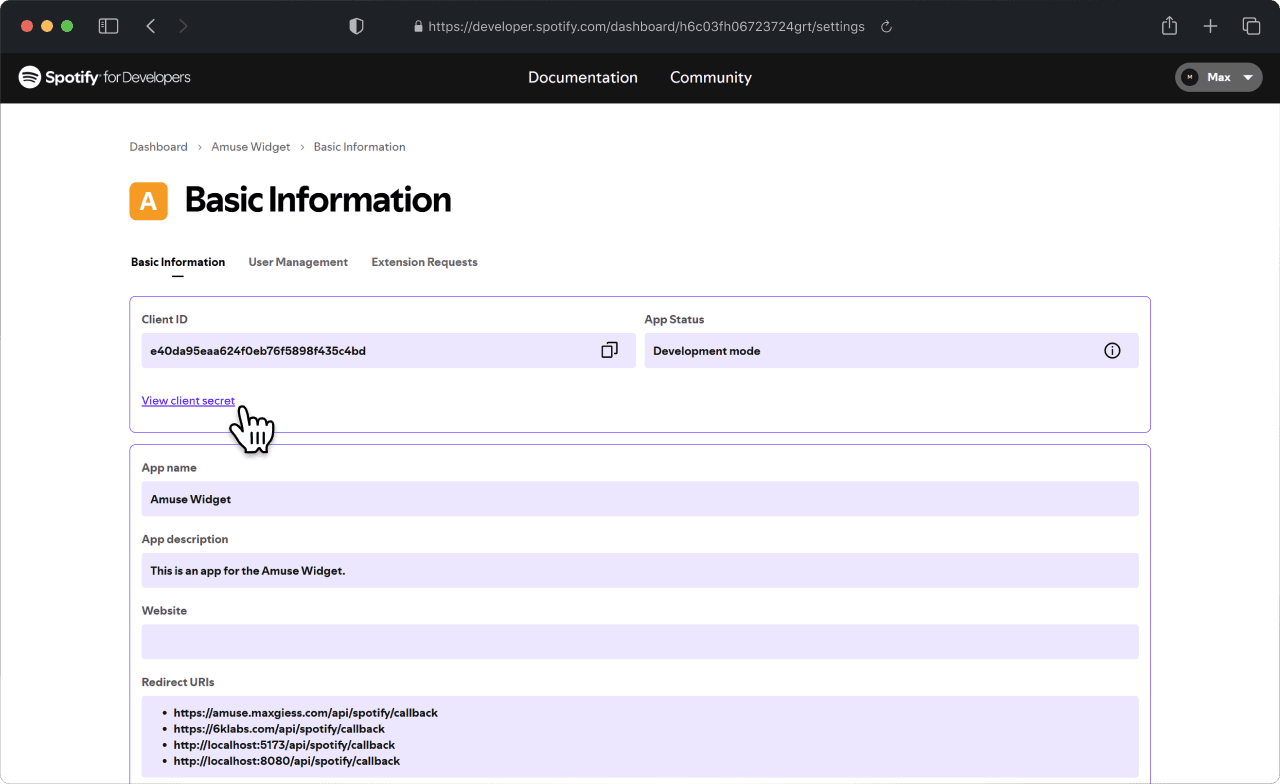Click the App Status info icon
Screen dimensions: 1280x784
(x=1112, y=351)
